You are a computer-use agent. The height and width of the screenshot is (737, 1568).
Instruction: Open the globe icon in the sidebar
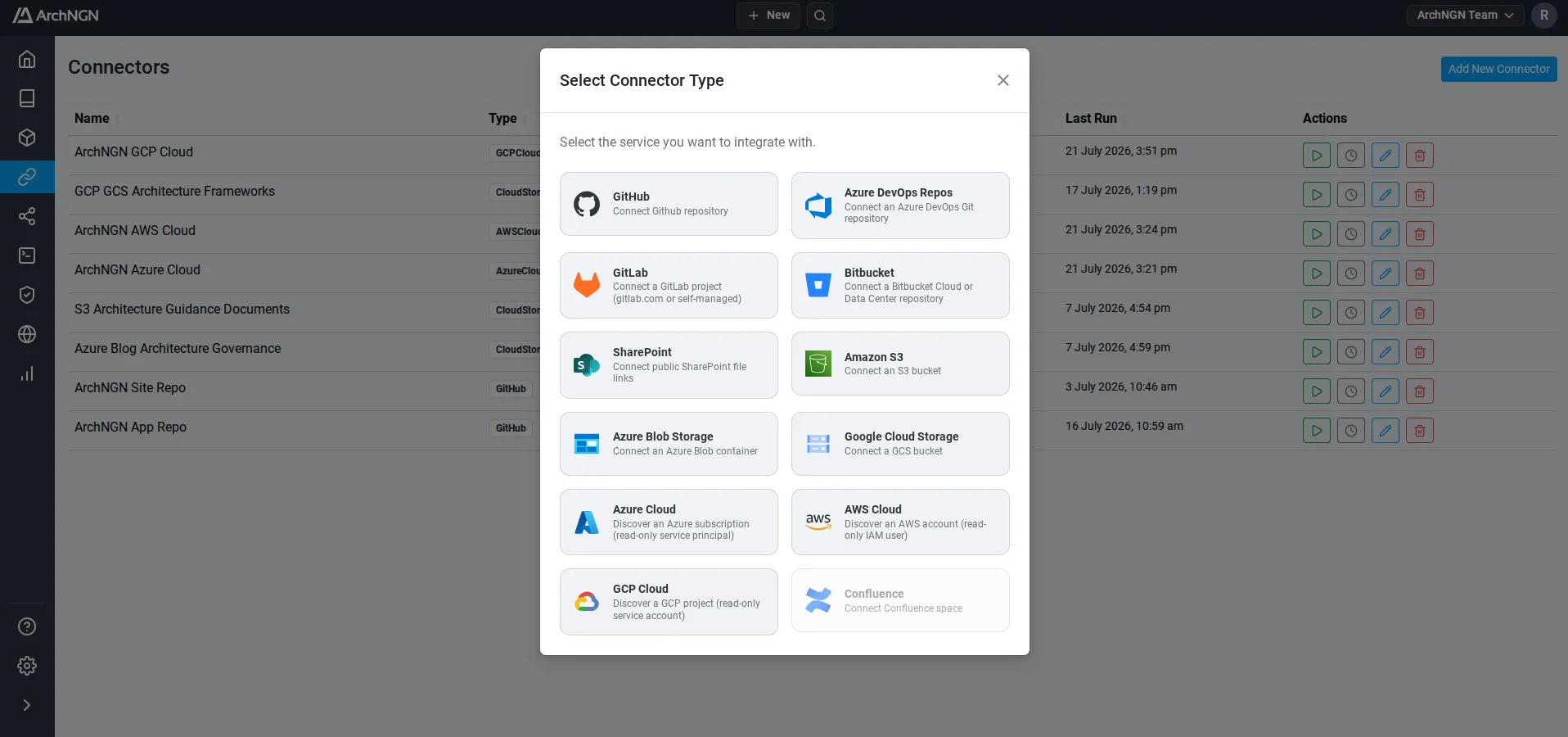[27, 334]
